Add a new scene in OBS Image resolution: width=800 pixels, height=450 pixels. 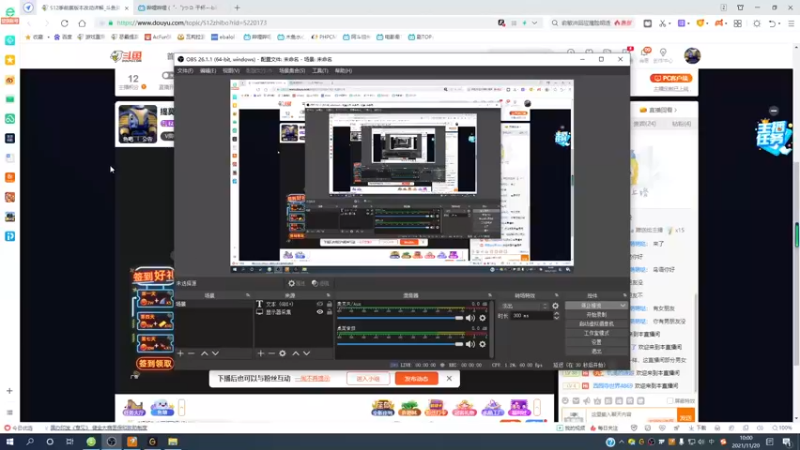(x=180, y=353)
